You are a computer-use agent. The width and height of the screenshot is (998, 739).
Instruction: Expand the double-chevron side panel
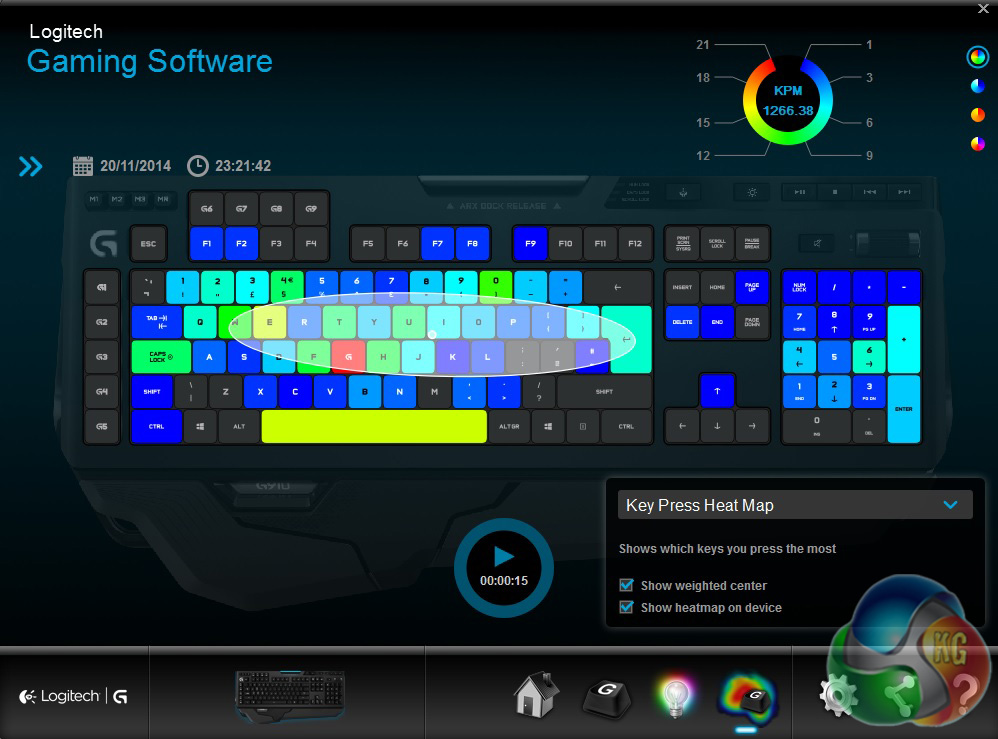[x=31, y=166]
